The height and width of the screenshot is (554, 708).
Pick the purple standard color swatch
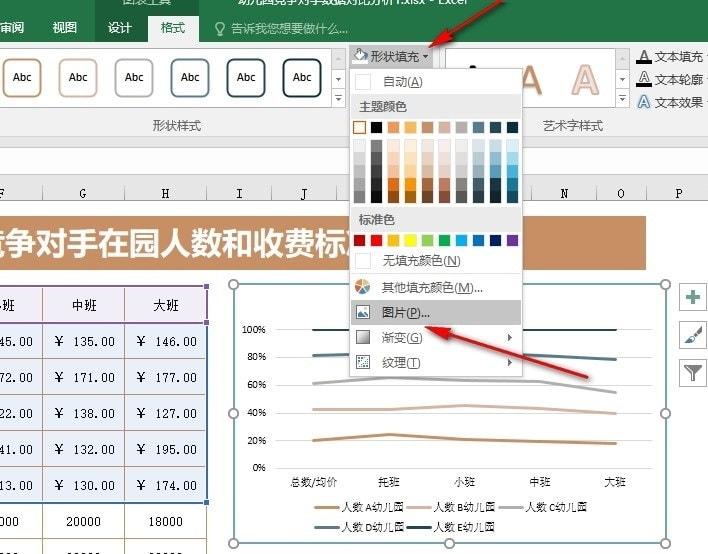click(x=512, y=240)
